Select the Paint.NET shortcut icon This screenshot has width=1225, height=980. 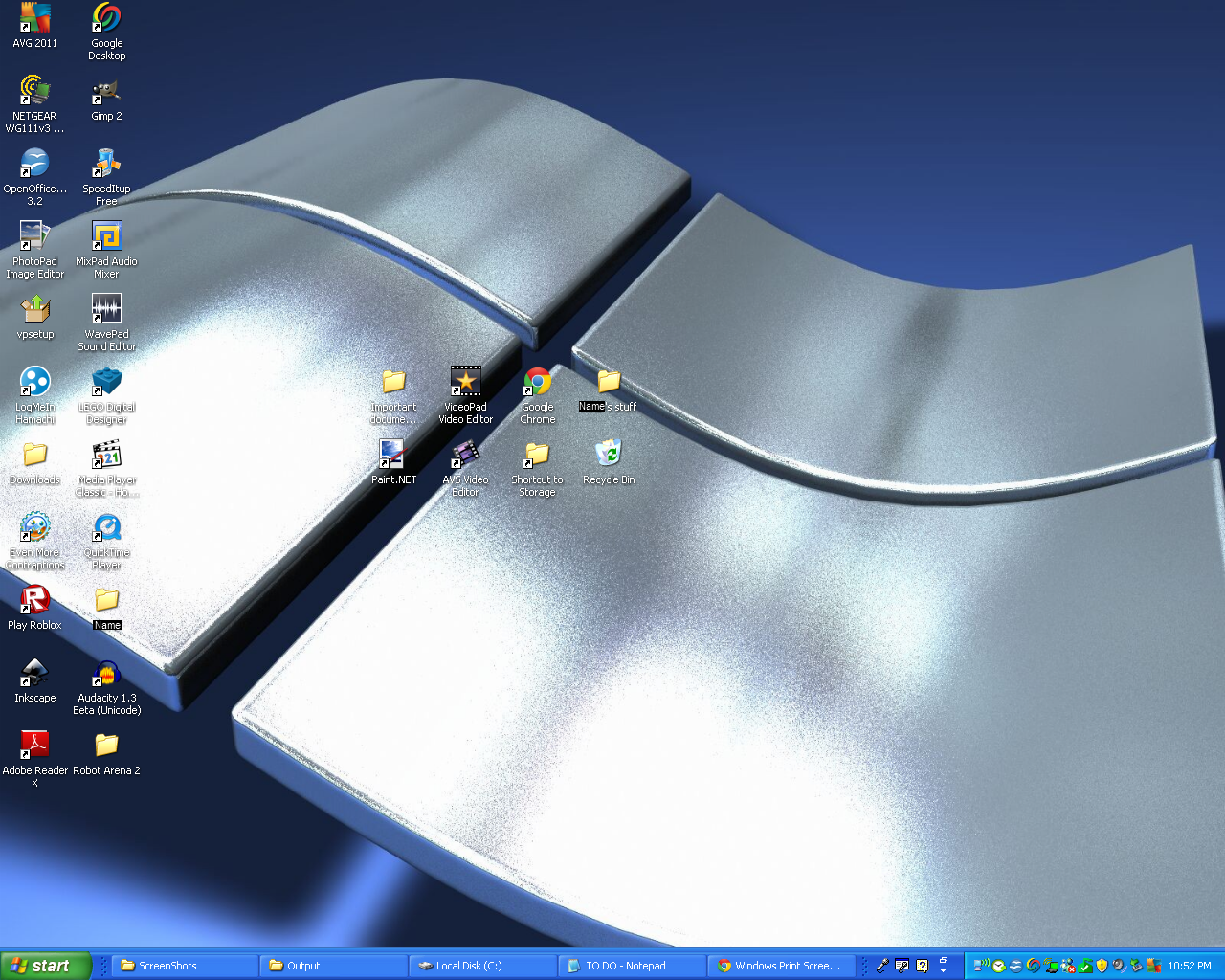[393, 462]
